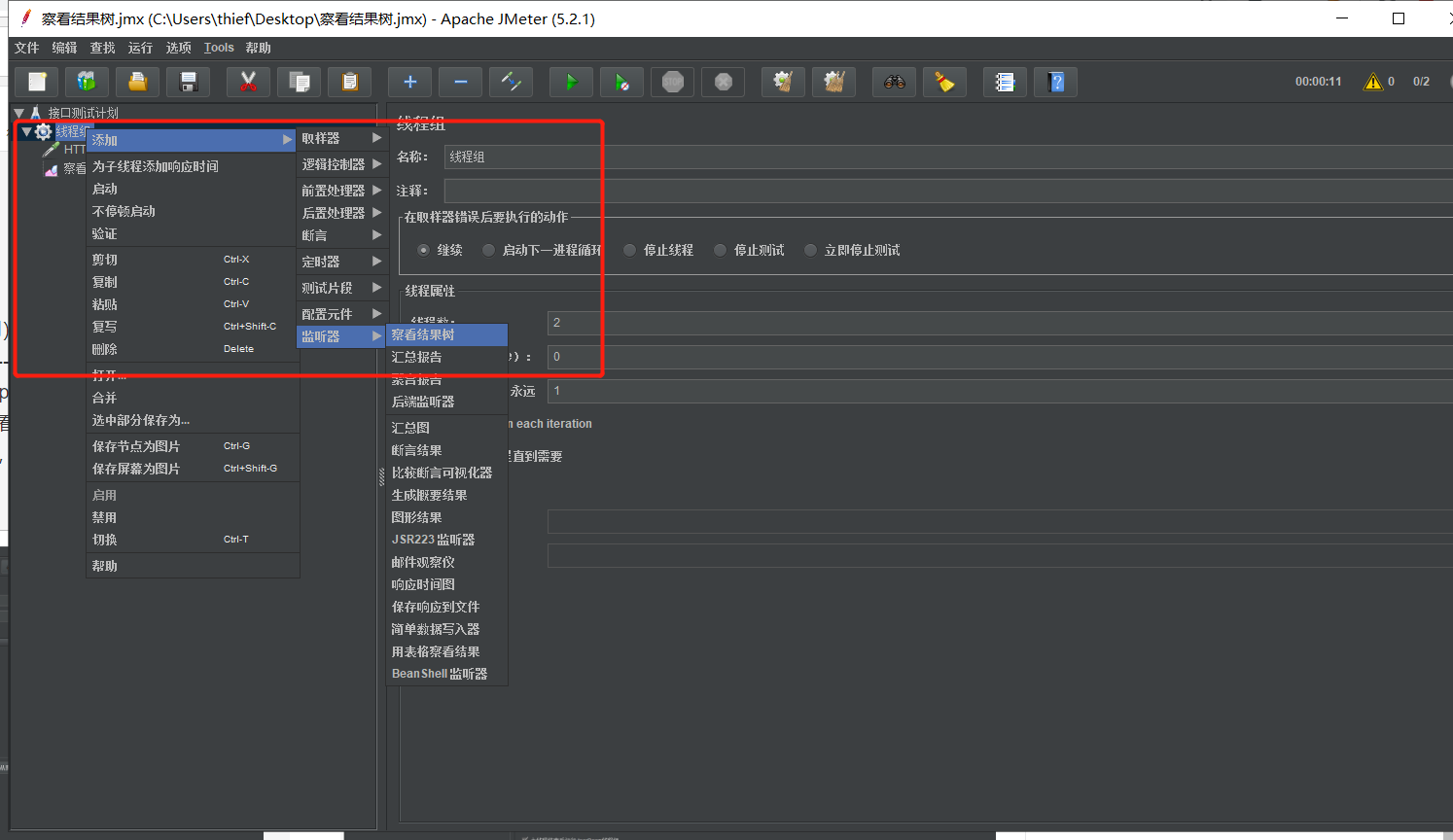Click the Open file folder icon
This screenshot has height=840, width=1453.
pos(138,82)
